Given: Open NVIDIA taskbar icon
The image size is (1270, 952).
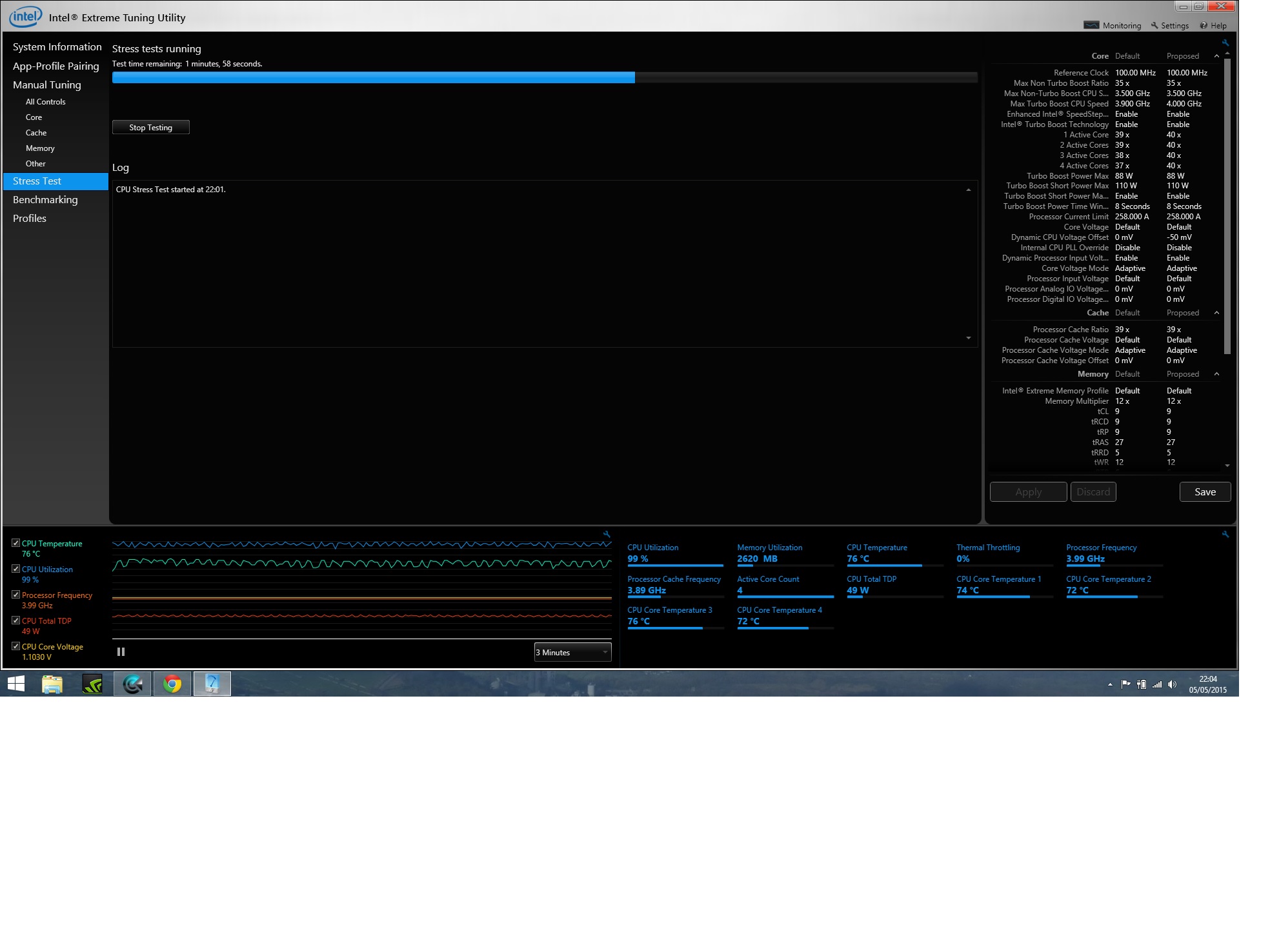Looking at the screenshot, I should (x=92, y=684).
